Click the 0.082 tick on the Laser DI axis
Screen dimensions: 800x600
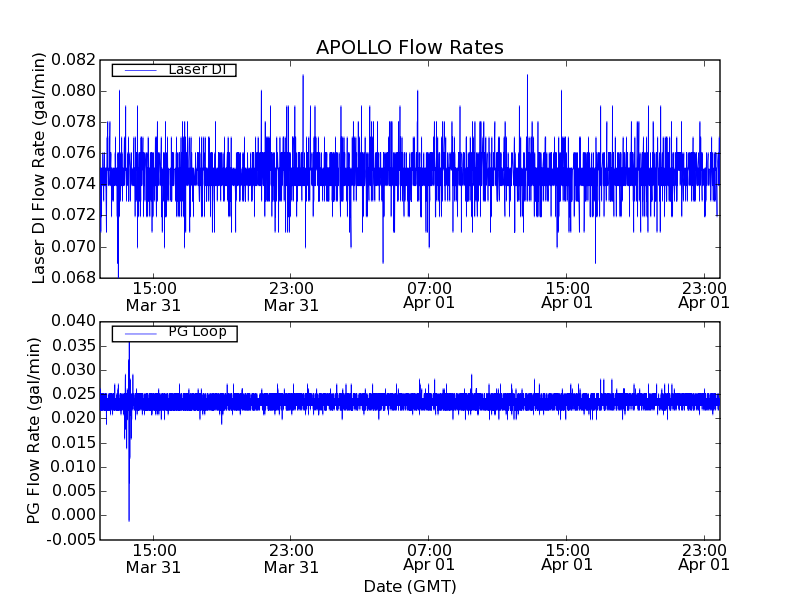point(73,60)
